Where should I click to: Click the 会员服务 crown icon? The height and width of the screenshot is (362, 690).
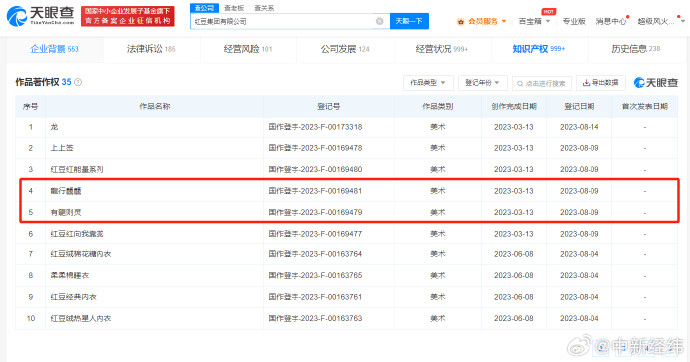461,22
